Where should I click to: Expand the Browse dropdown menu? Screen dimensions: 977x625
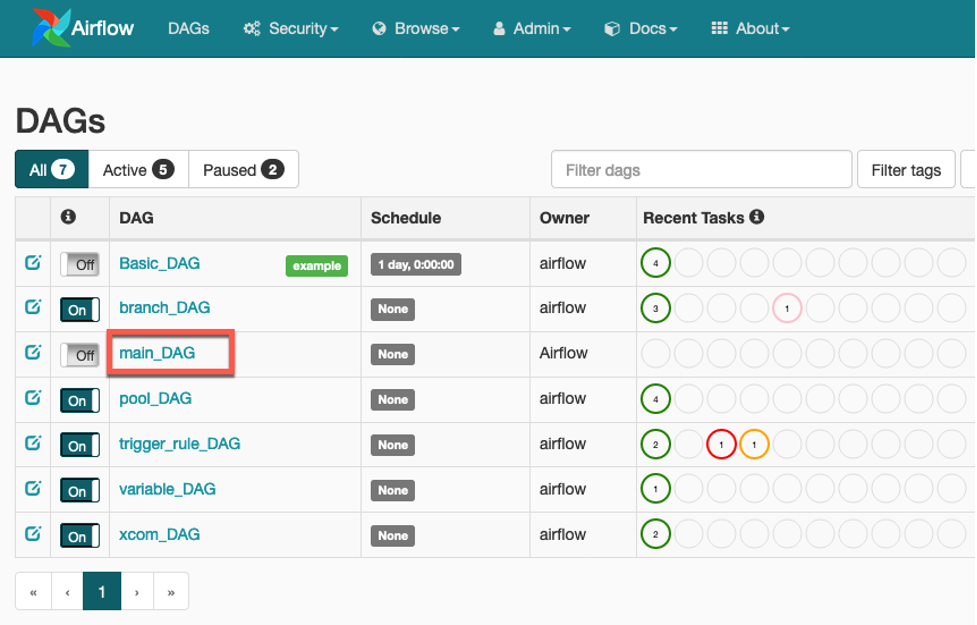[416, 28]
